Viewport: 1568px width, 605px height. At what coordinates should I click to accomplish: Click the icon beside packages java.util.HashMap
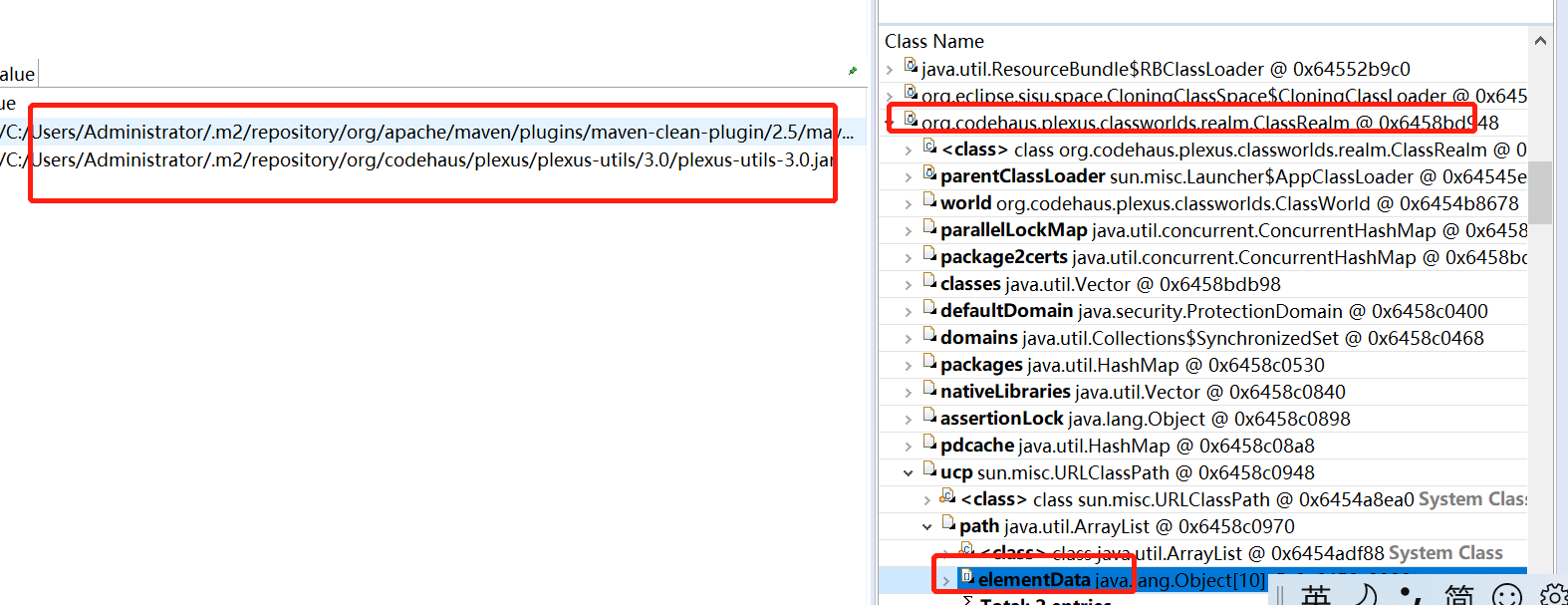[929, 362]
